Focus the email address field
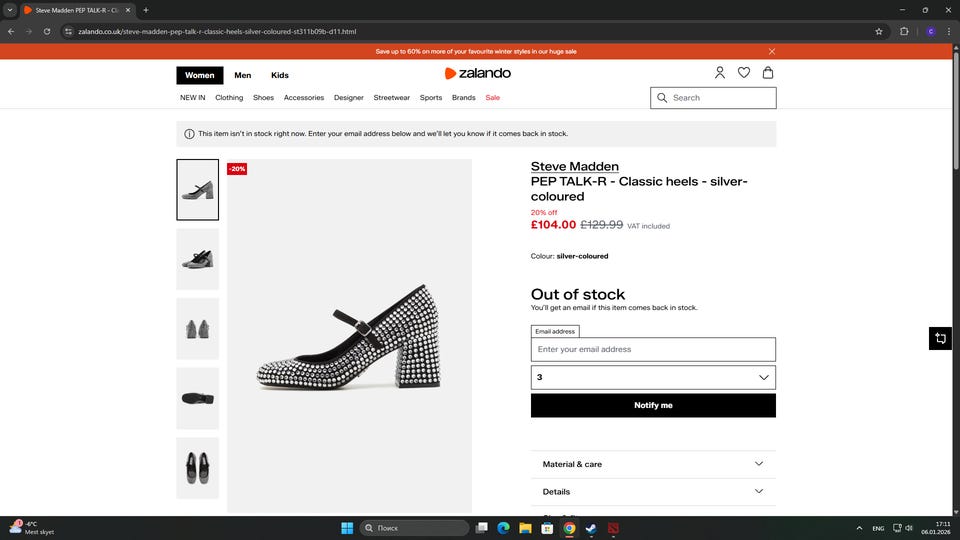 [x=653, y=350]
